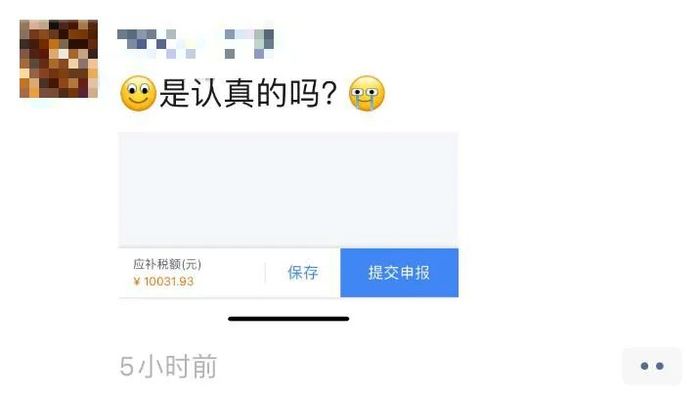The image size is (700, 400).
Task: Select the 应补税额(元) label
Action: [x=167, y=264]
